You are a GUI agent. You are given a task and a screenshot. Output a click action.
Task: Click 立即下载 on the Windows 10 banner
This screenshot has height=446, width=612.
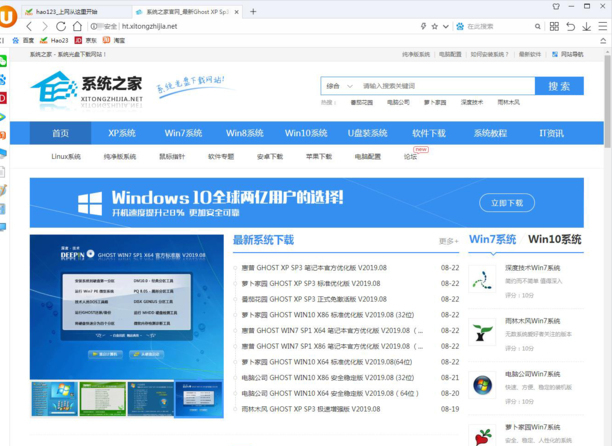pyautogui.click(x=507, y=203)
